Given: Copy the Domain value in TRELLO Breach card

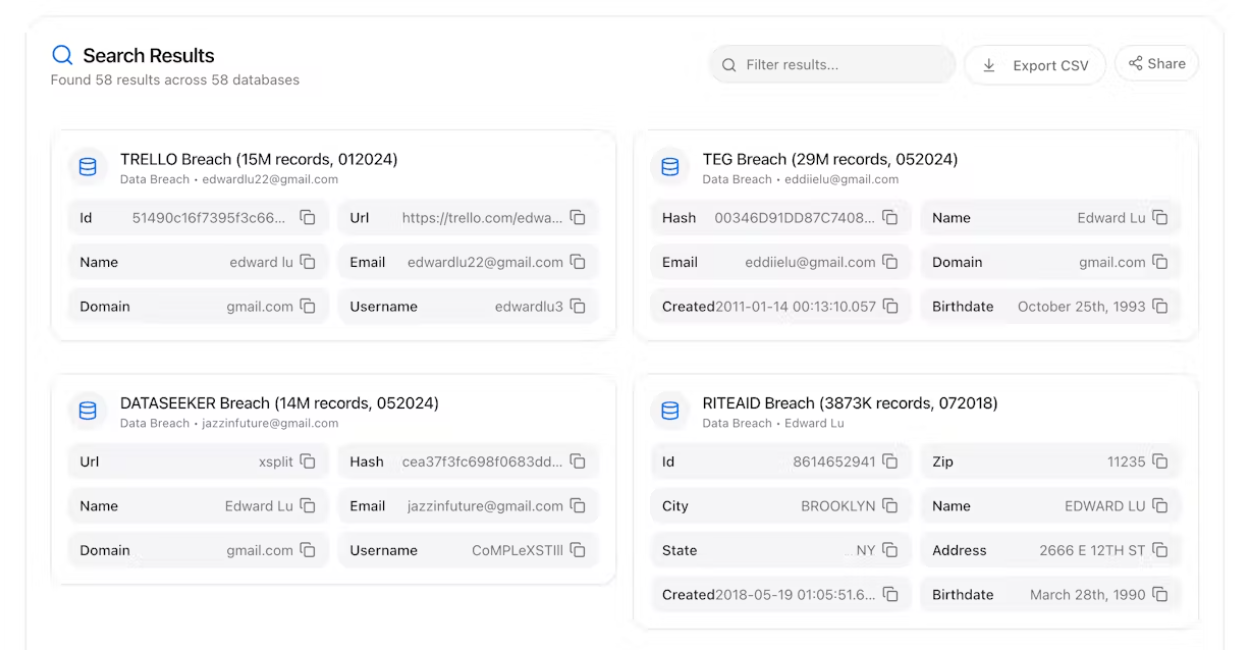Looking at the screenshot, I should 308,306.
